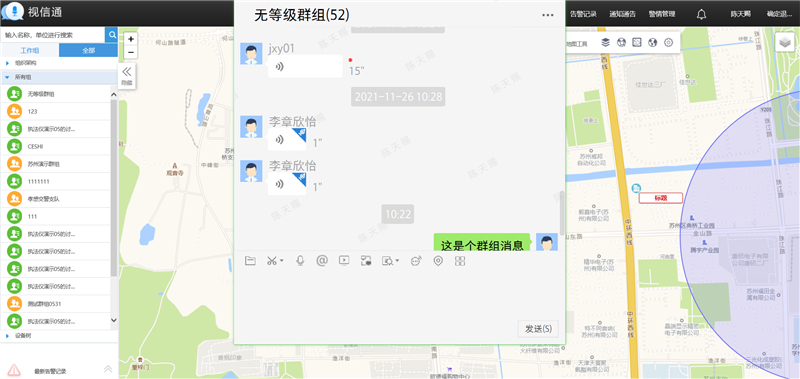Expand the 设备树 tree node
The width and height of the screenshot is (800, 379).
8,336
